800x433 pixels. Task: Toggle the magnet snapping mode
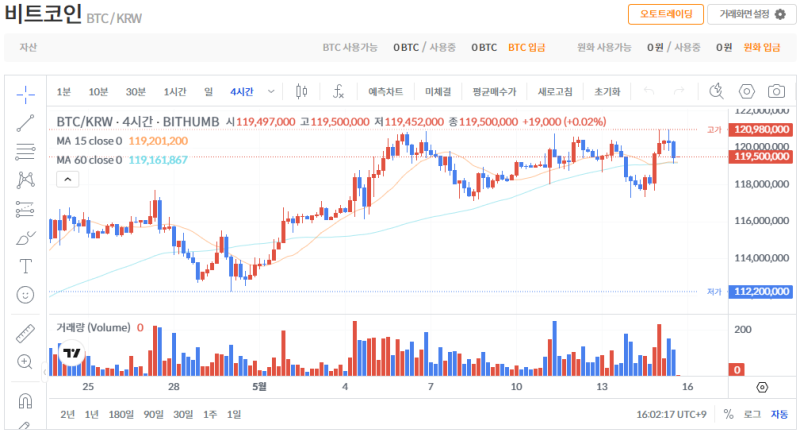(26, 401)
